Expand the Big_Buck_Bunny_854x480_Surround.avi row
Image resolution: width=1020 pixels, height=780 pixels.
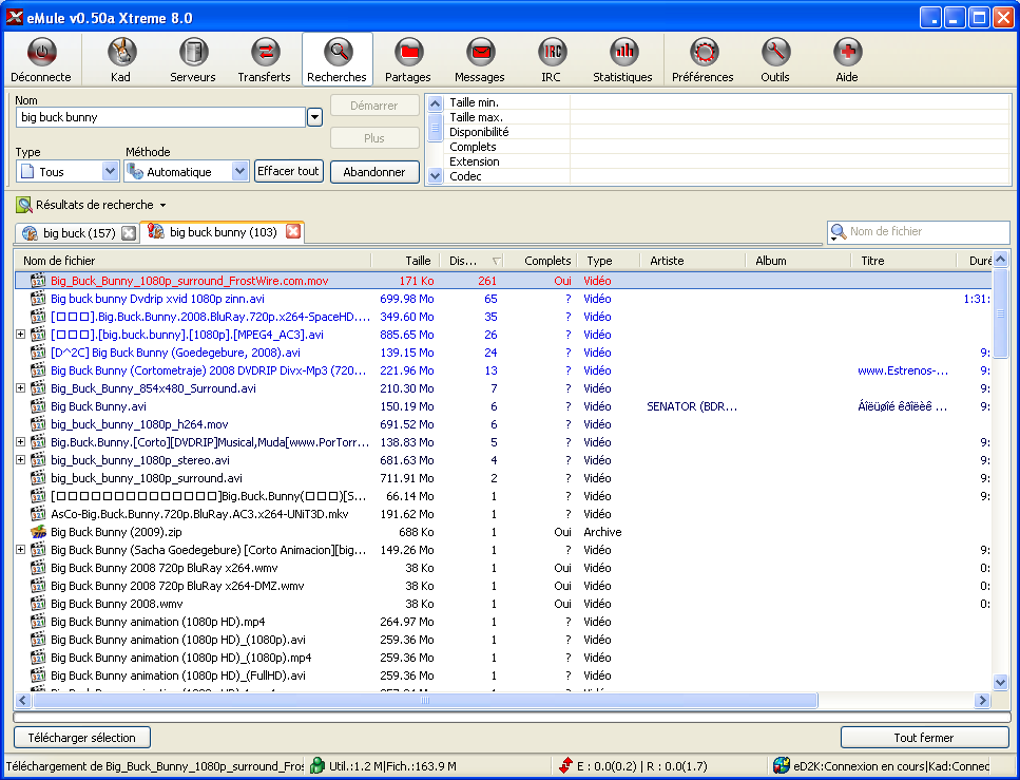pyautogui.click(x=21, y=388)
